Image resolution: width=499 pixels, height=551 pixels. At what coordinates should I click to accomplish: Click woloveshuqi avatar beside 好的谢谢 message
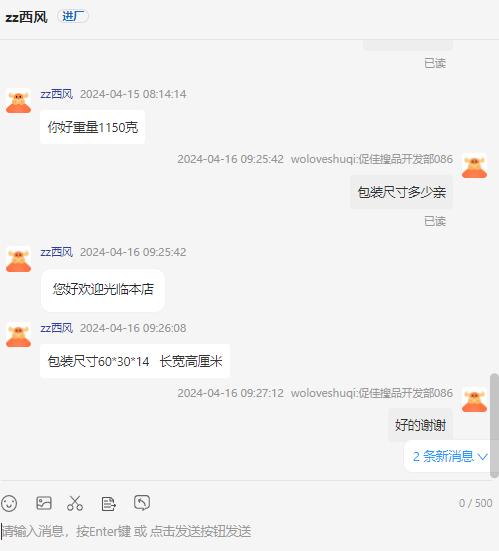[x=474, y=400]
